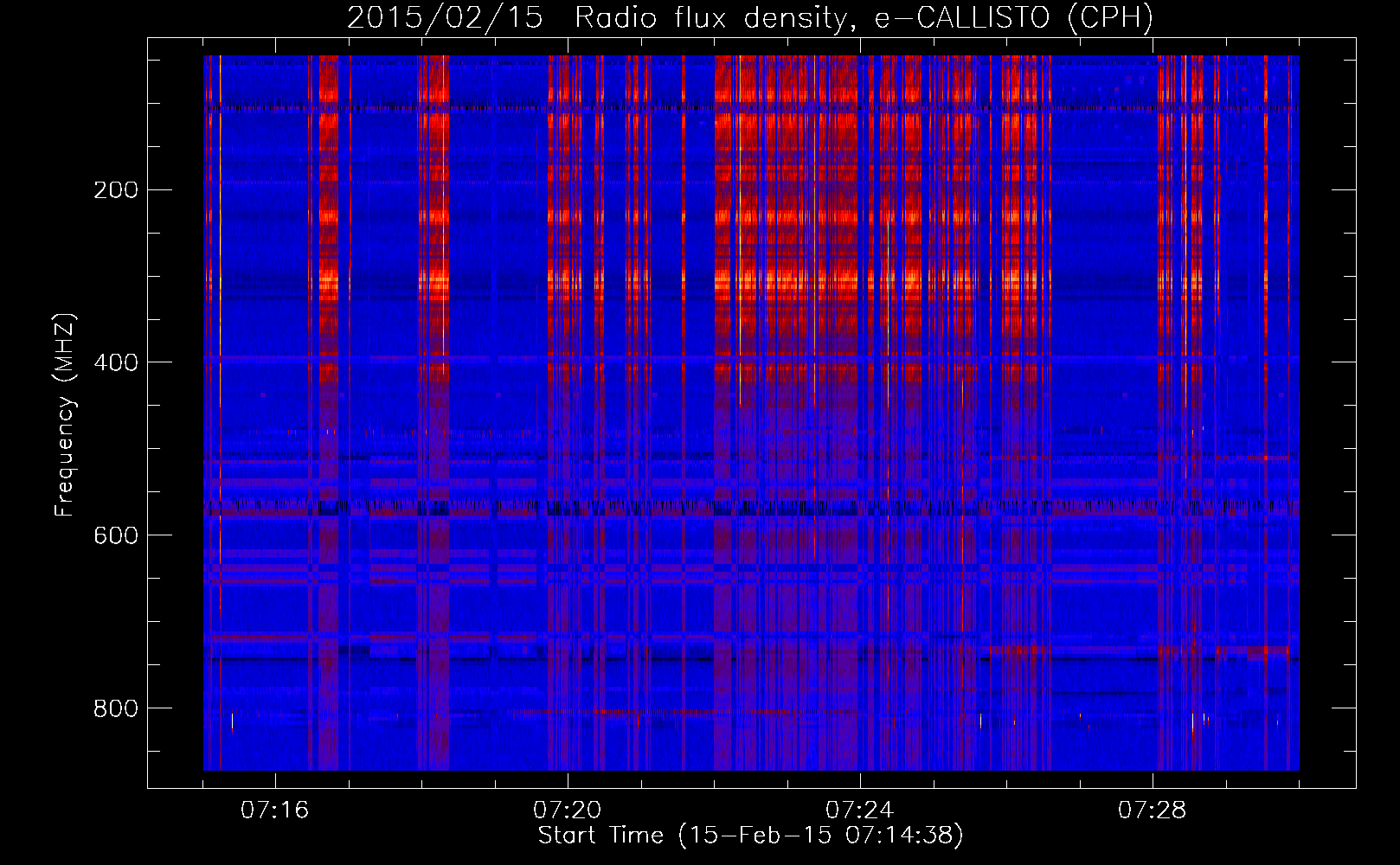The height and width of the screenshot is (865, 1400).
Task: Click the '07:20' time axis label
Action: coord(568,811)
